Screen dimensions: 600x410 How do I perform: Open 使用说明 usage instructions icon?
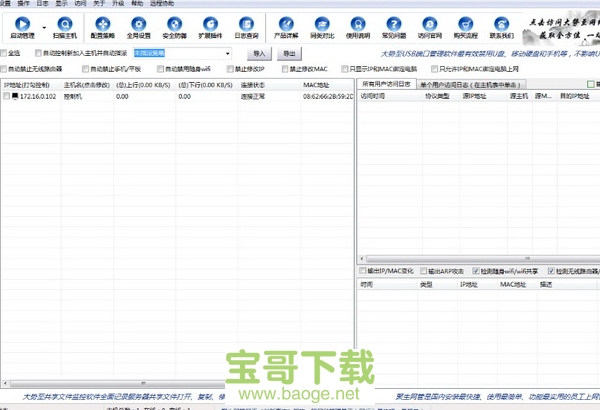click(358, 24)
